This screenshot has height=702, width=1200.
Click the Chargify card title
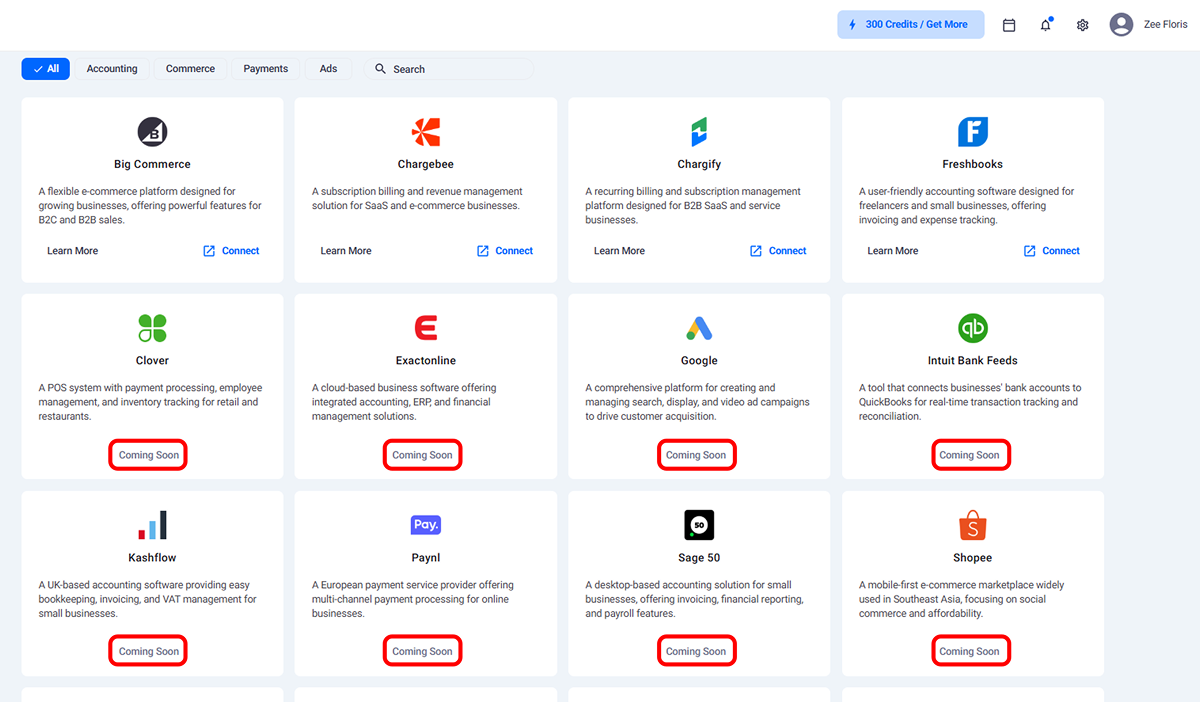coord(699,164)
